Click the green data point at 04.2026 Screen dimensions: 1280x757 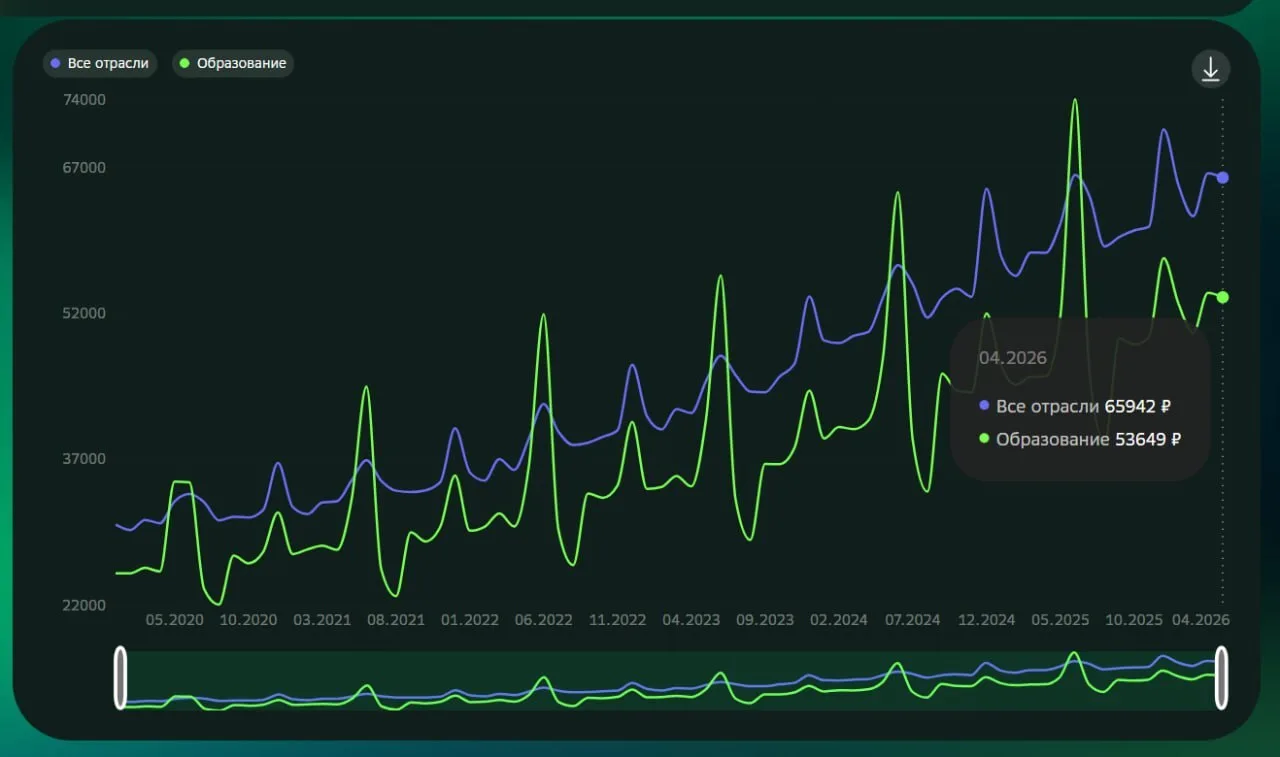coord(1222,297)
